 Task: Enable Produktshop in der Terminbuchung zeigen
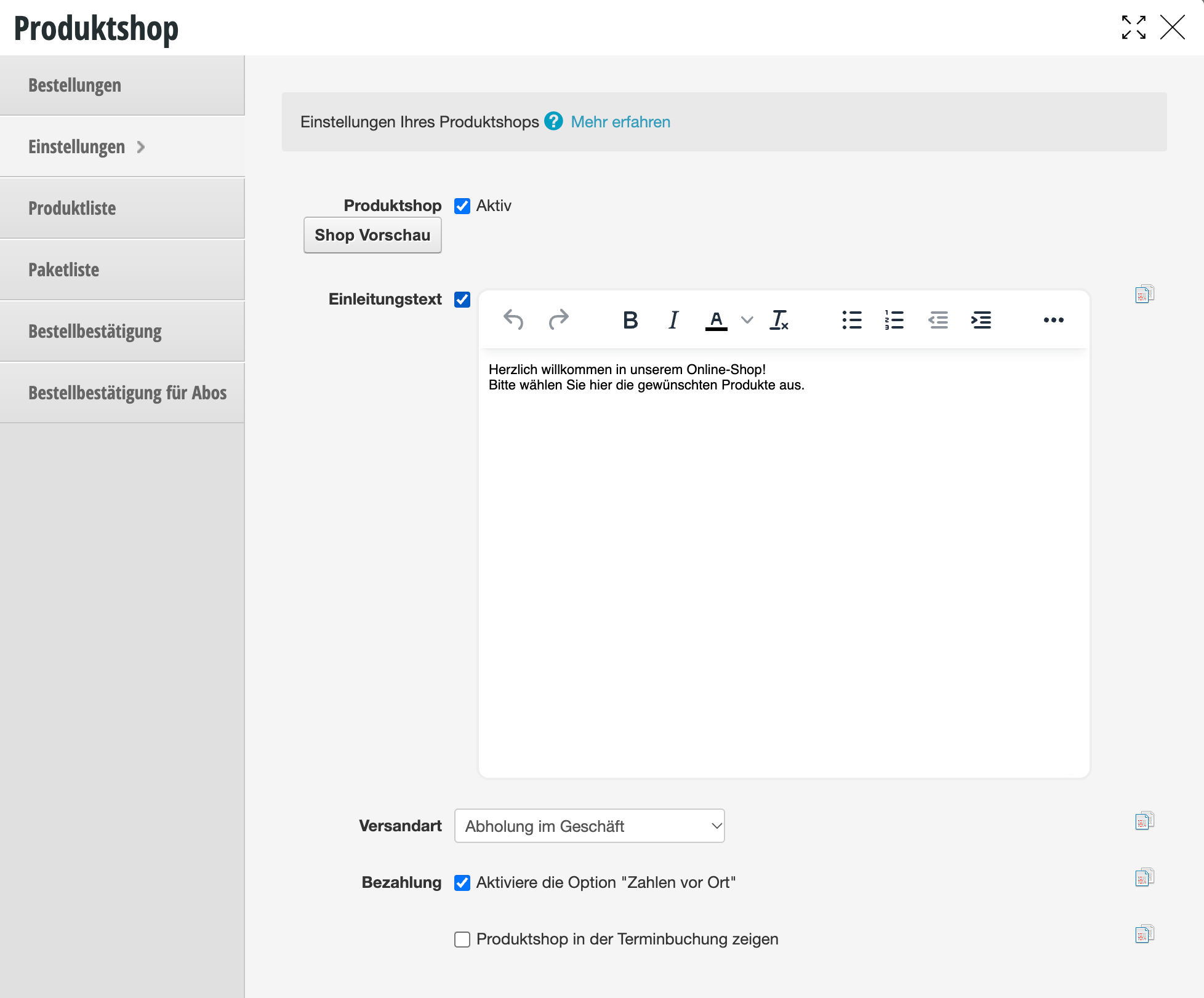(462, 939)
